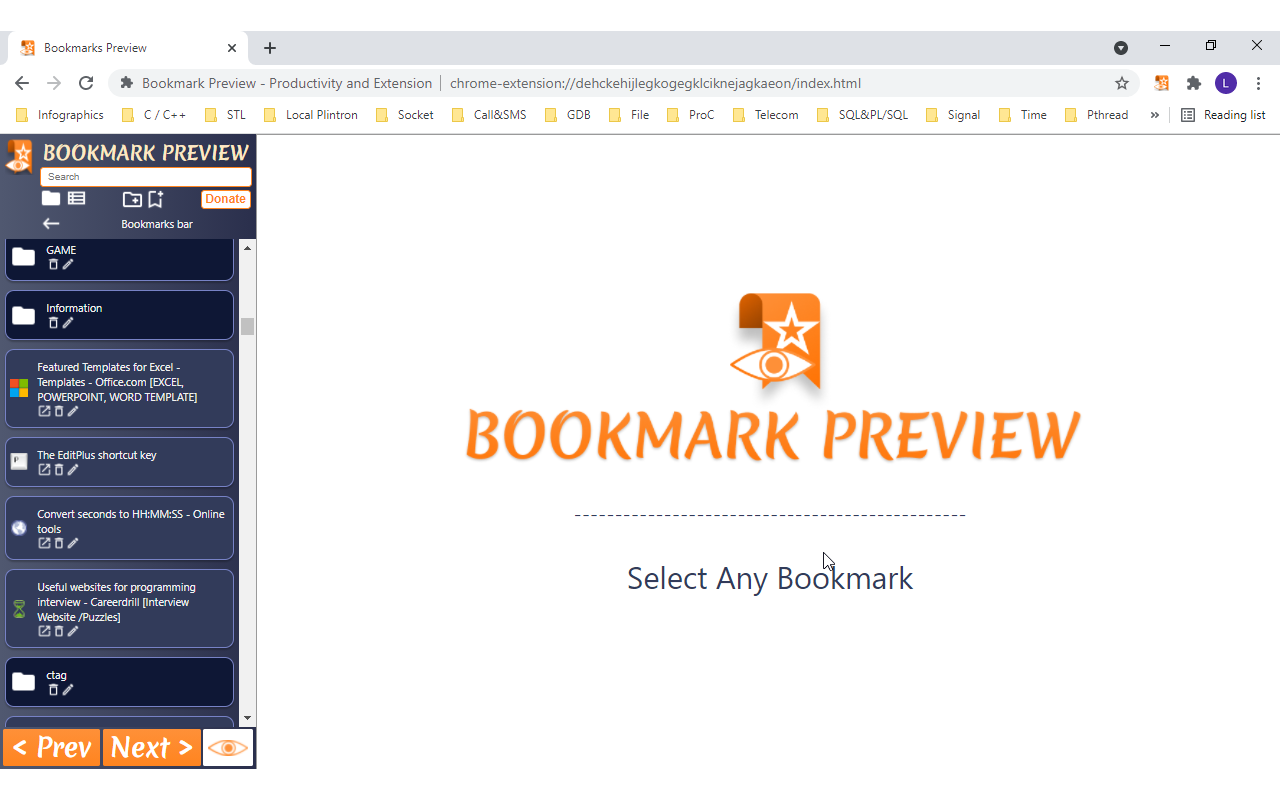Click the Donate button

225,198
